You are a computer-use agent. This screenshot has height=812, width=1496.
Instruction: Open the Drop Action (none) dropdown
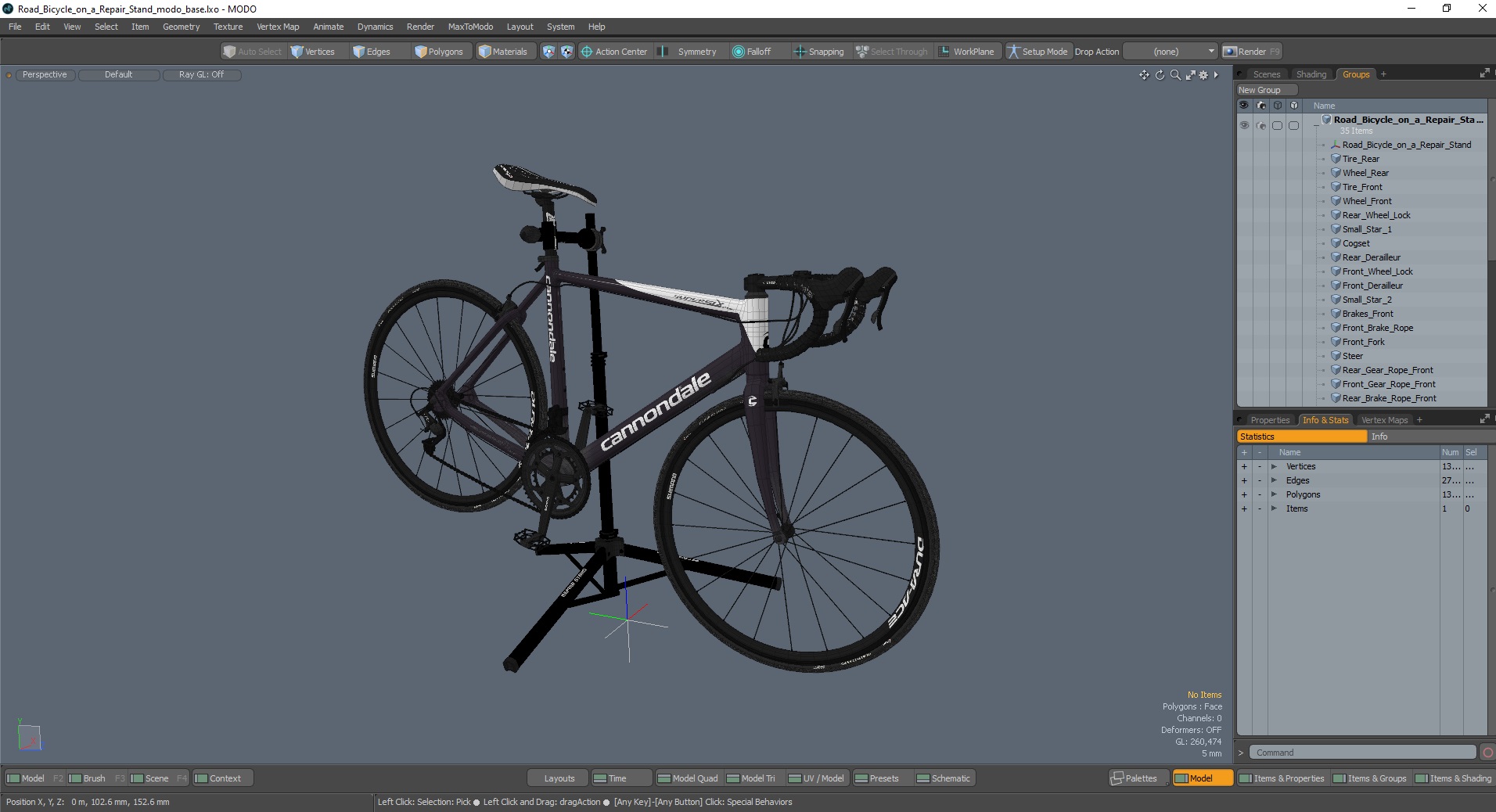(1171, 52)
